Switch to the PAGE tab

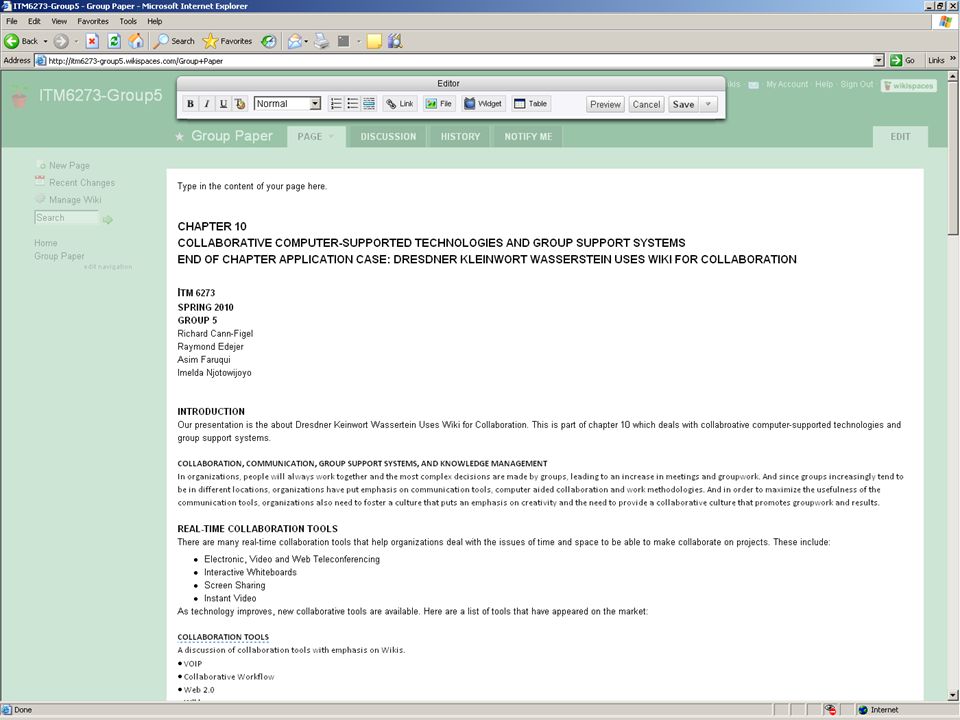316,137
